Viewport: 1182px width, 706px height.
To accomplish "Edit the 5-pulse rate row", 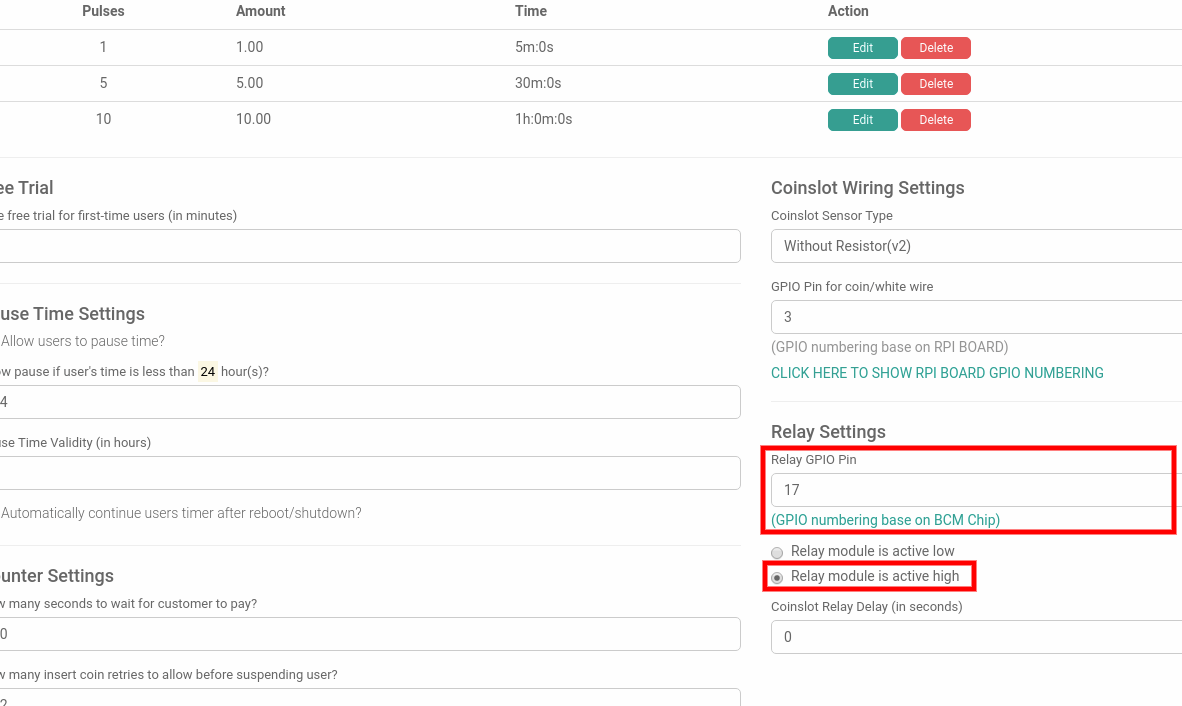I will (x=861, y=83).
